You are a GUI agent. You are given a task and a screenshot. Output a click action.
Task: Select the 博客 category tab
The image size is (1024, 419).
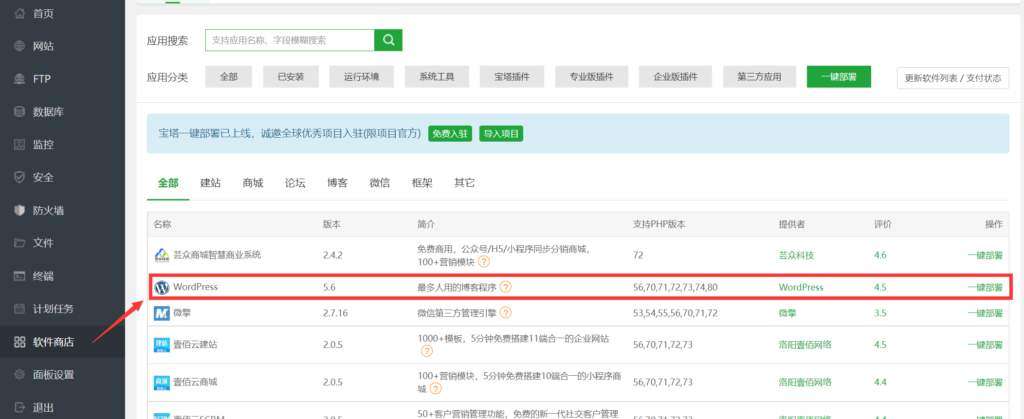point(337,183)
